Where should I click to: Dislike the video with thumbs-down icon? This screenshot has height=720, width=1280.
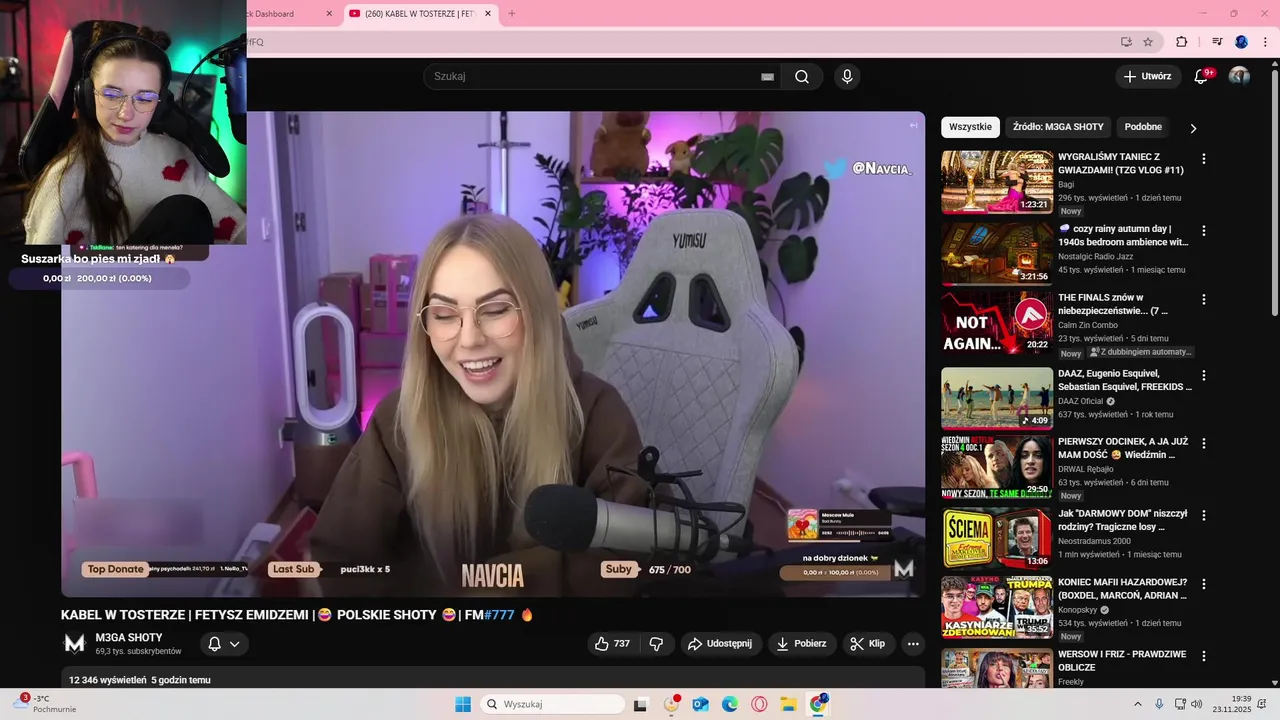pyautogui.click(x=656, y=644)
